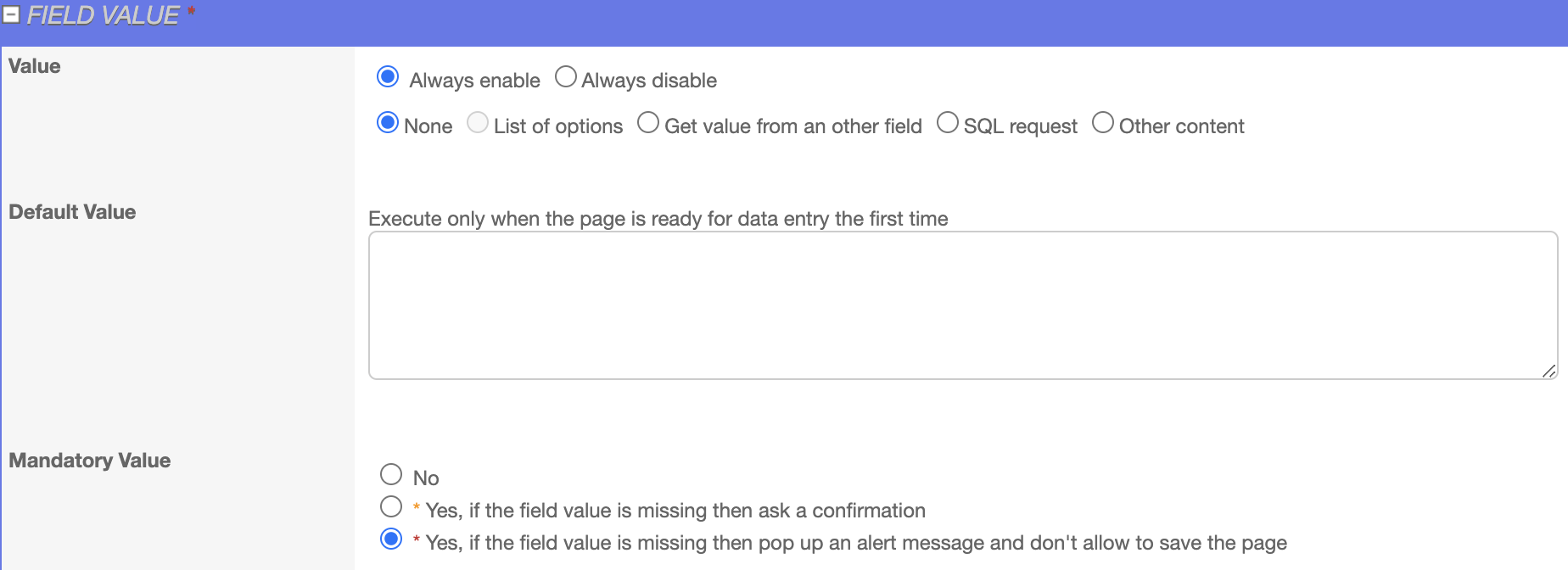Collapse the FIELD VALUE section
The height and width of the screenshot is (570, 1568).
[11, 15]
